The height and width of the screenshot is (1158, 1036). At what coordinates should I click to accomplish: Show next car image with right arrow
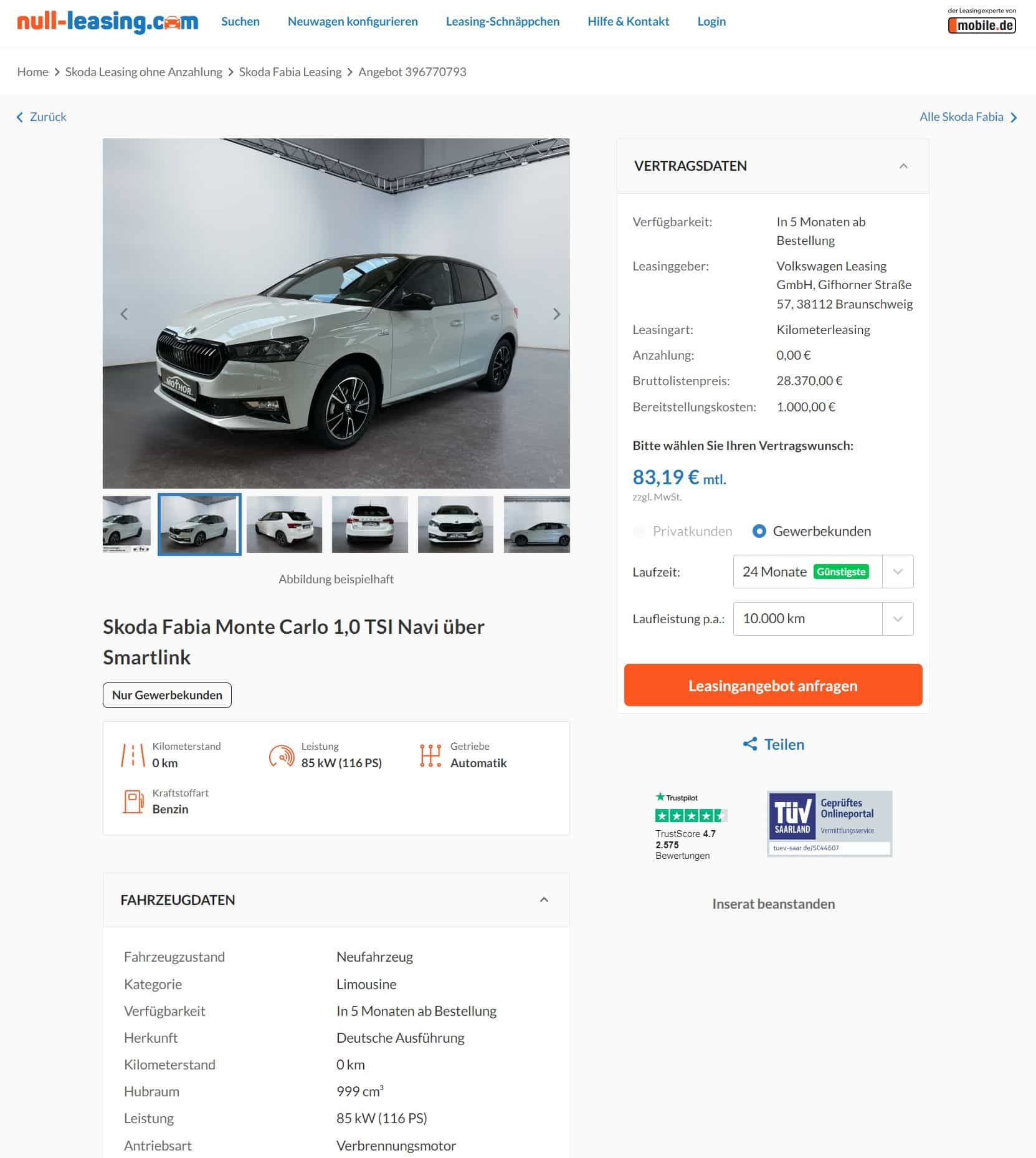coord(556,314)
